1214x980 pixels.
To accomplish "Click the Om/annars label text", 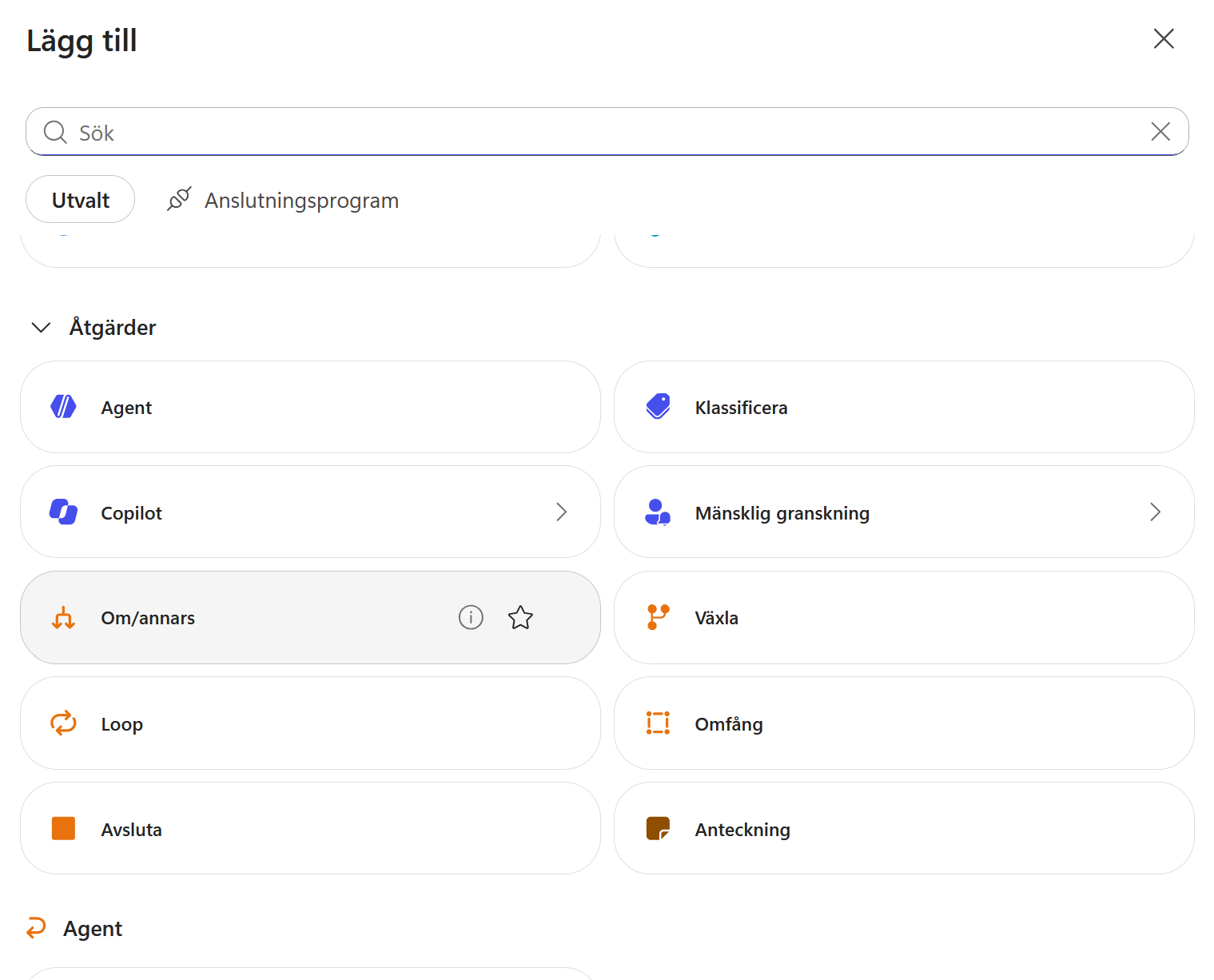I will pos(148,618).
